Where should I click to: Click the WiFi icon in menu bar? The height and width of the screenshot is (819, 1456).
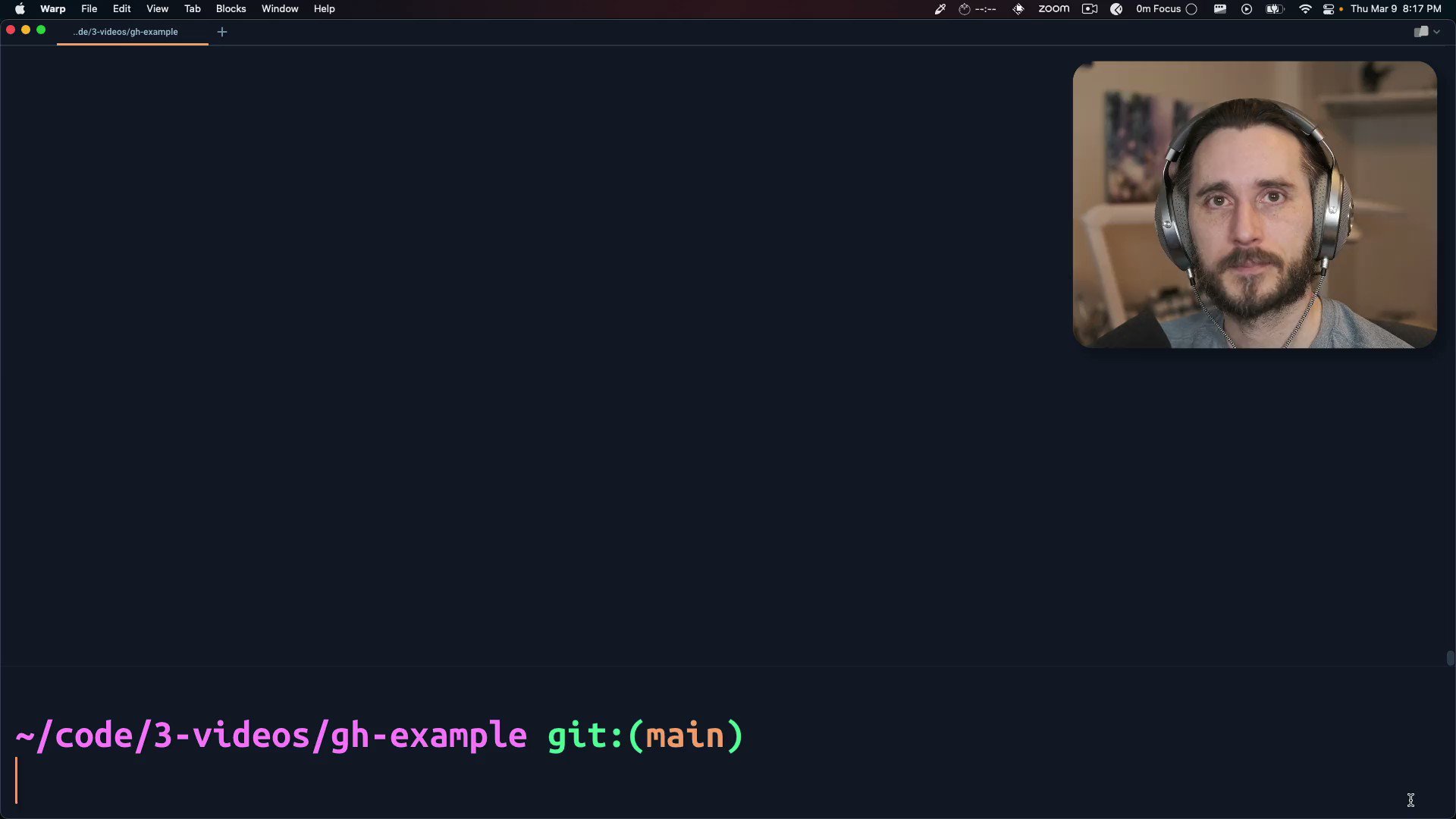(1304, 9)
